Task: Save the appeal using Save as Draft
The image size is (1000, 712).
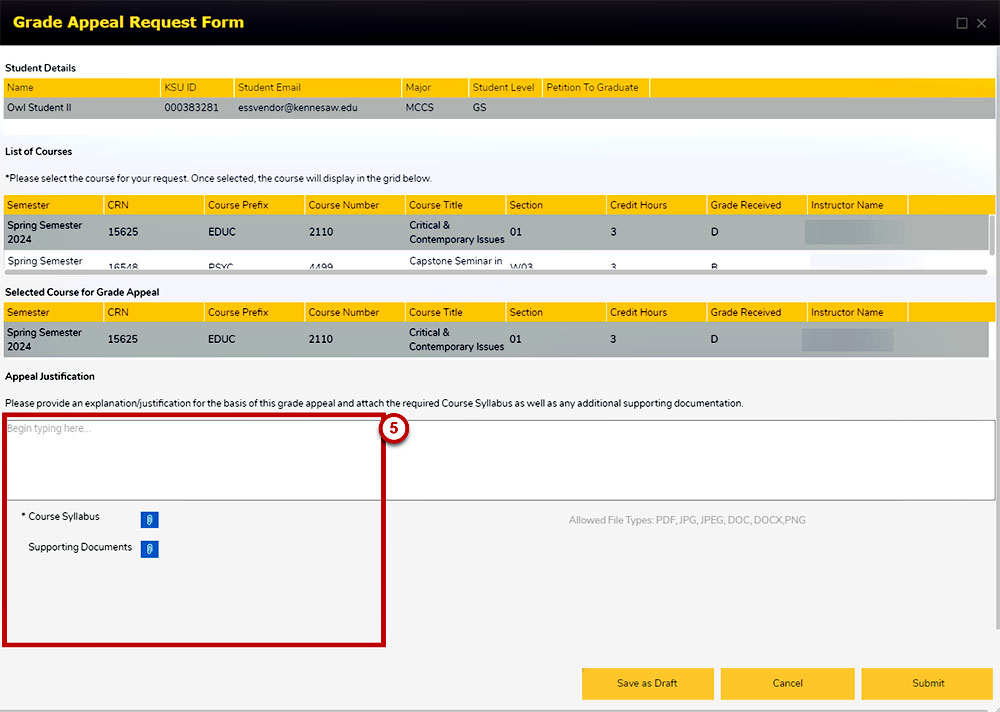Action: coord(647,683)
